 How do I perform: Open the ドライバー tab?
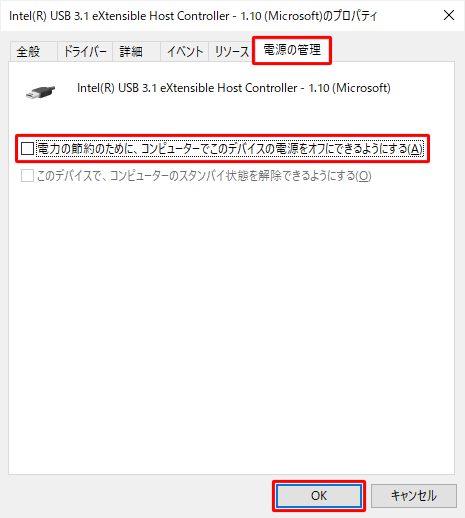point(85,52)
